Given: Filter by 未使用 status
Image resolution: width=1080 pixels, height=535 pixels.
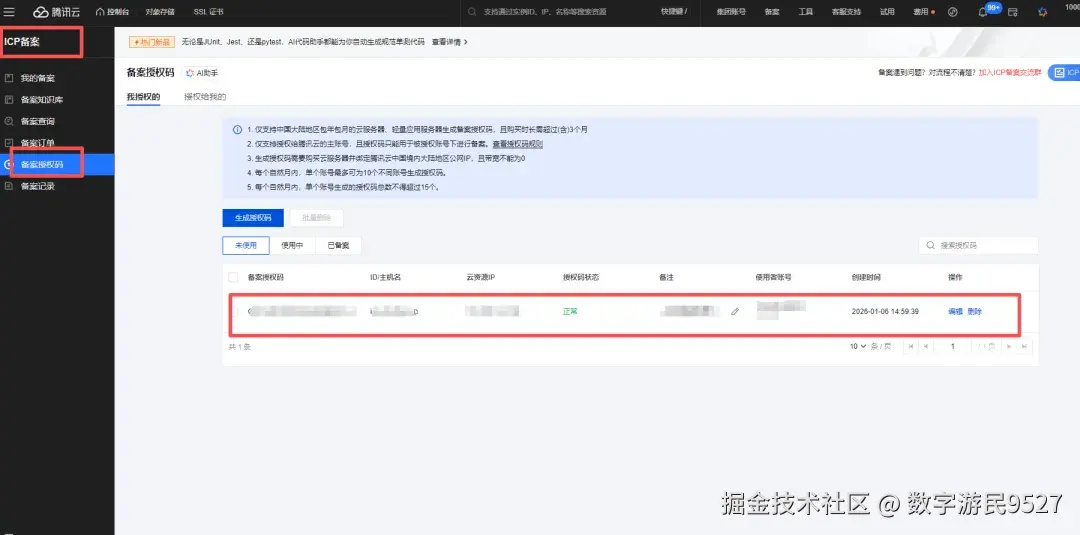Looking at the screenshot, I should click(245, 245).
